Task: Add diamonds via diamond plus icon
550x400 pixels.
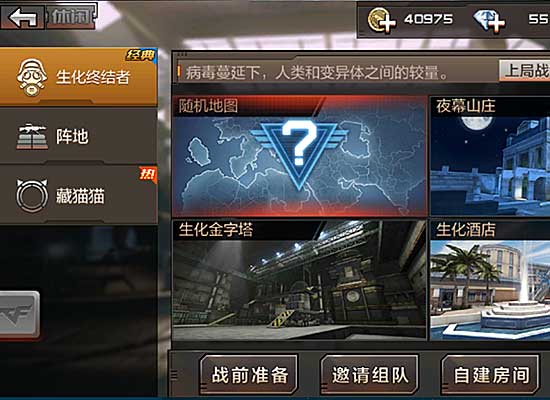Action: pos(489,21)
